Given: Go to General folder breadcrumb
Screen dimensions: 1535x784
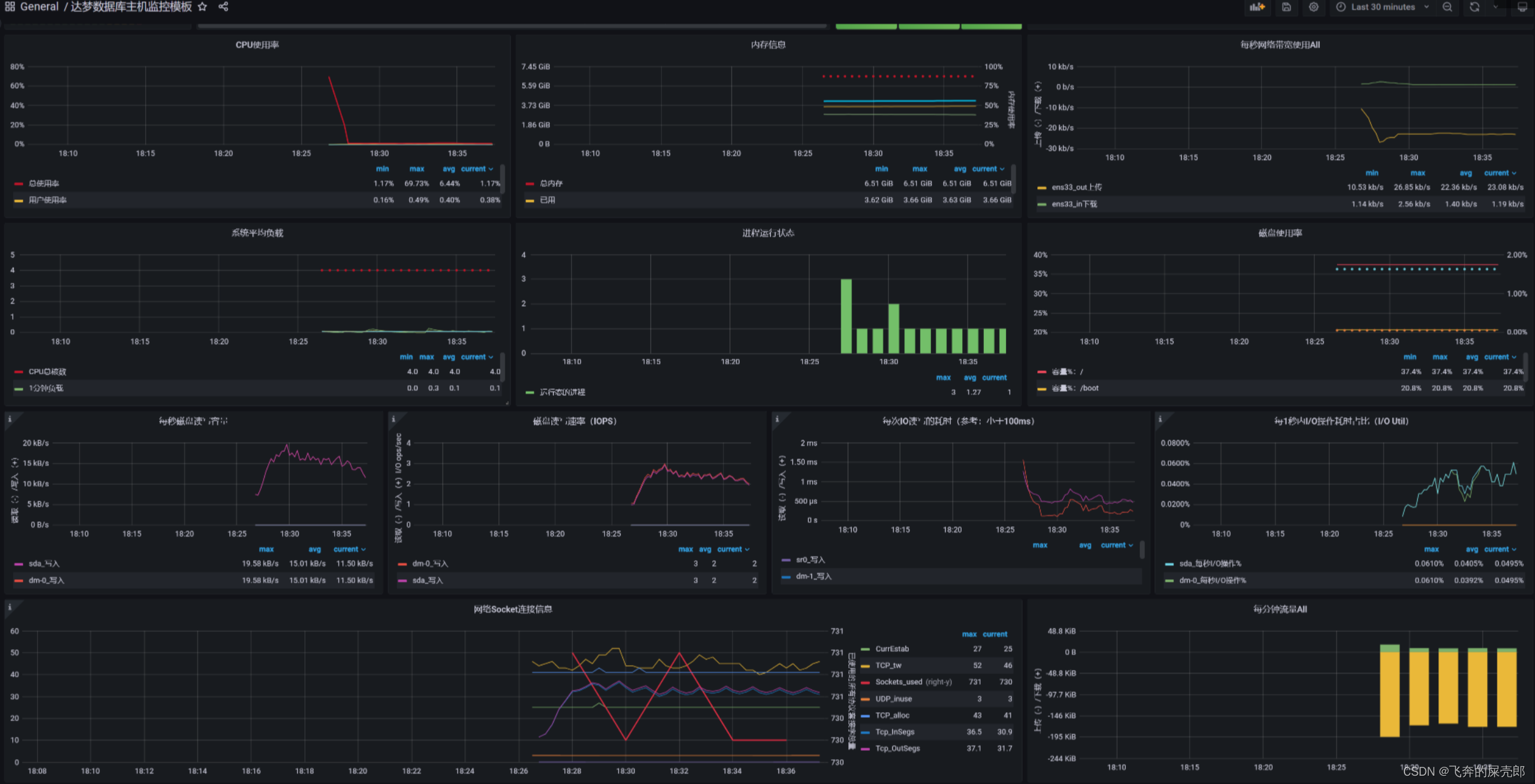Looking at the screenshot, I should click(39, 6).
